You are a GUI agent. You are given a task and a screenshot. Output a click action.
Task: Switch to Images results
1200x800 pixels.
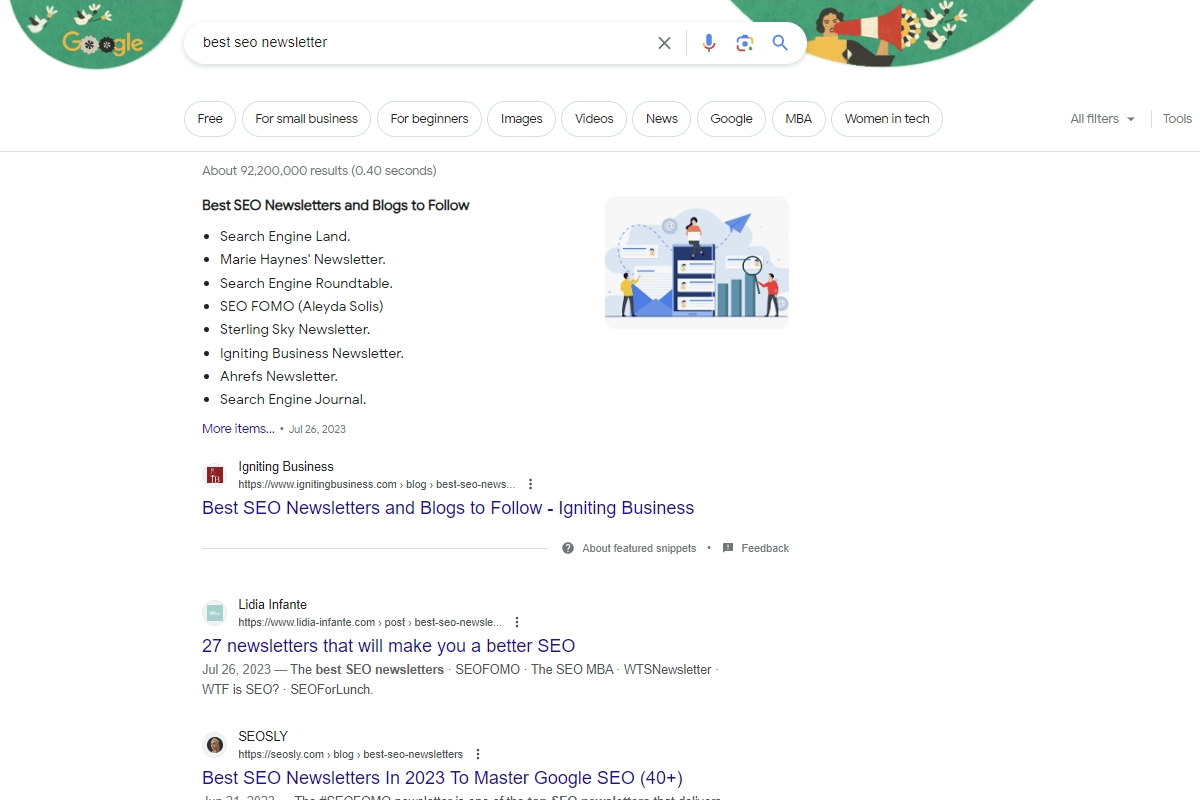point(521,119)
